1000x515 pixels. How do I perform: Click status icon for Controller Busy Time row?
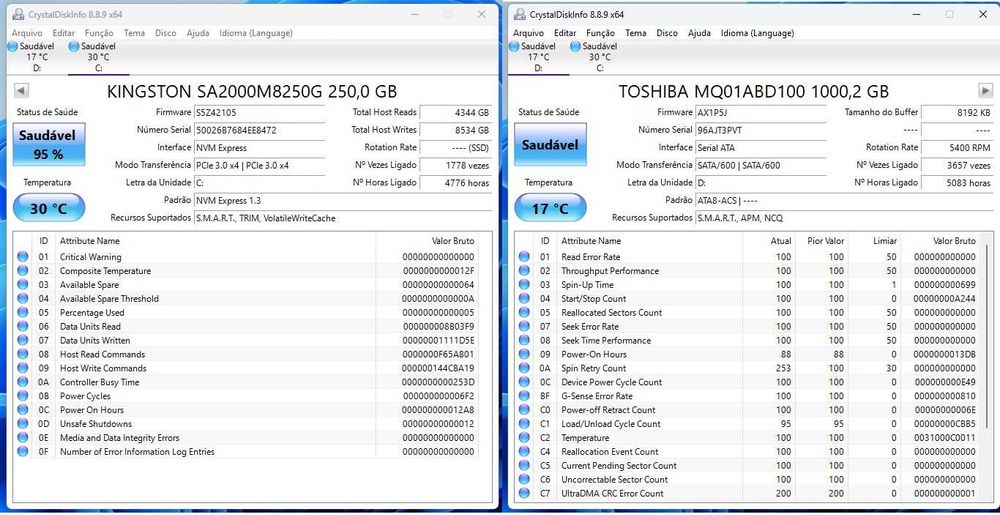pyautogui.click(x=23, y=382)
